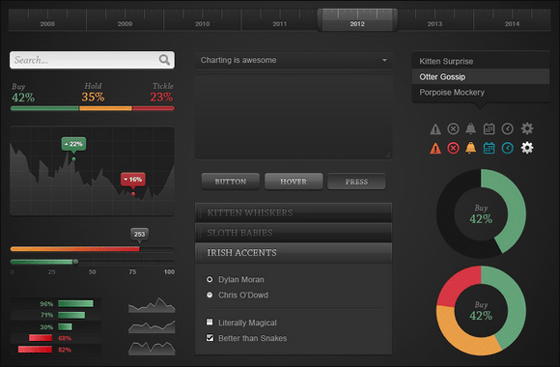Image resolution: width=560 pixels, height=367 pixels.
Task: Expand the Kitten Whiskers accordion section
Action: point(293,212)
